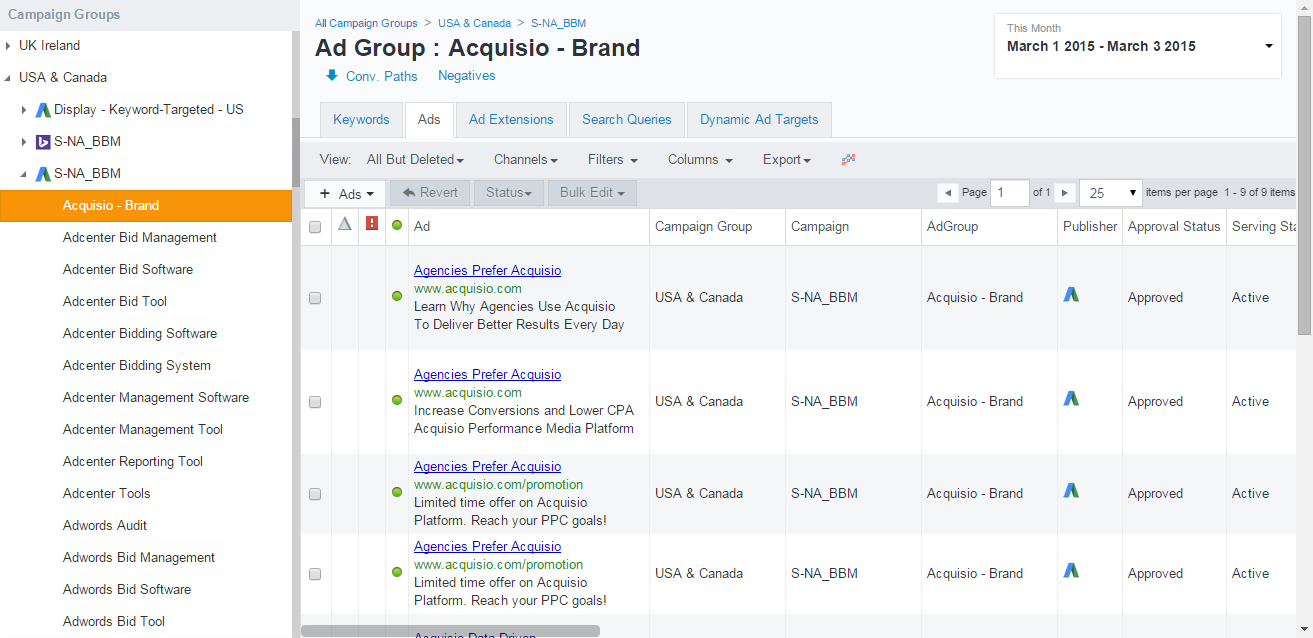The height and width of the screenshot is (638, 1313).
Task: Switch to the Ad Extensions tab
Action: pyautogui.click(x=511, y=120)
